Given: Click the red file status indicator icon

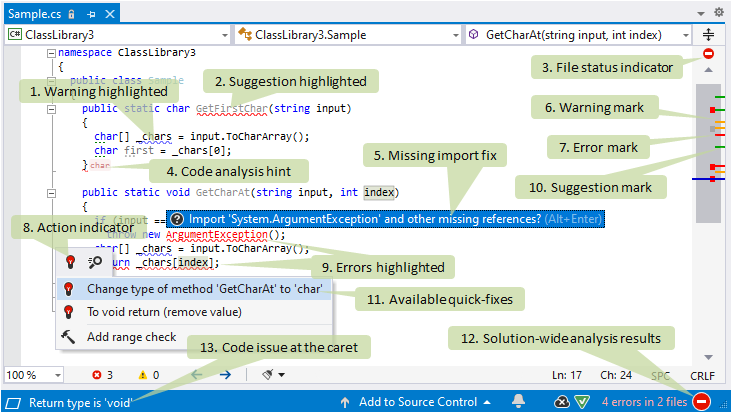Looking at the screenshot, I should tap(708, 55).
